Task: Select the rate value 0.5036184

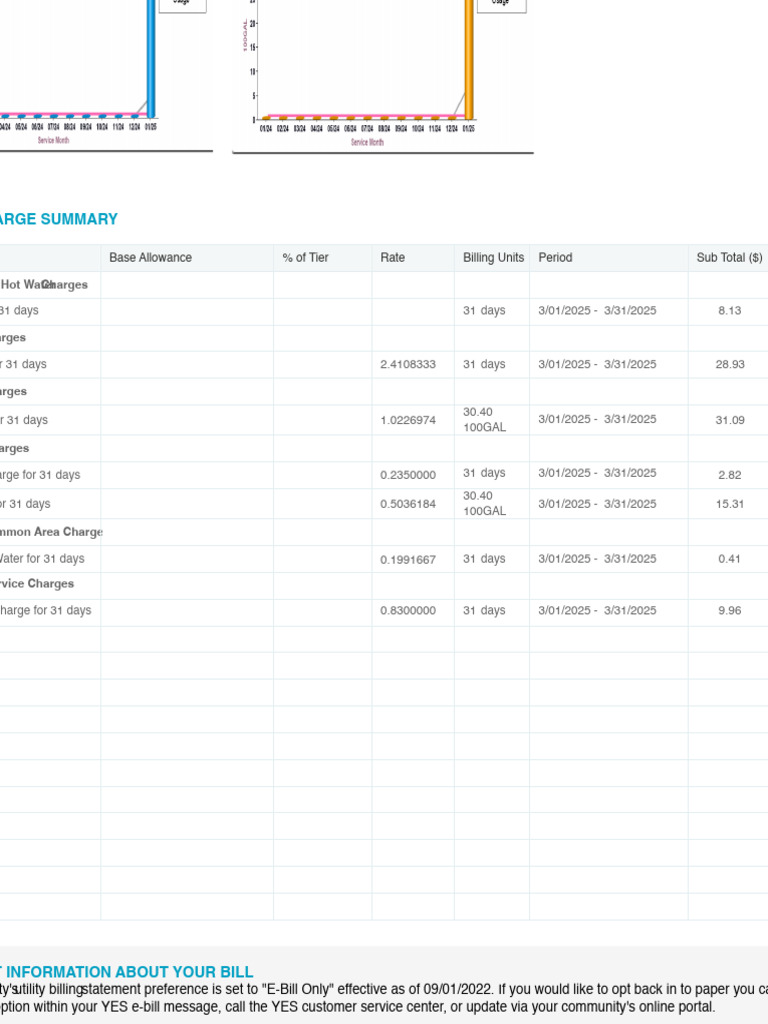Action: click(x=408, y=504)
